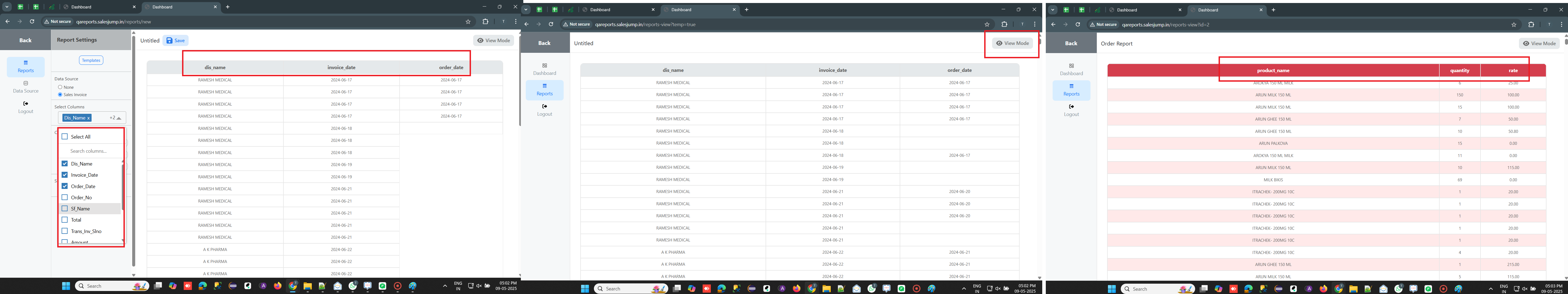Bookmark the reports/new page with the star
This screenshot has height=294, width=1568.
(x=468, y=21)
